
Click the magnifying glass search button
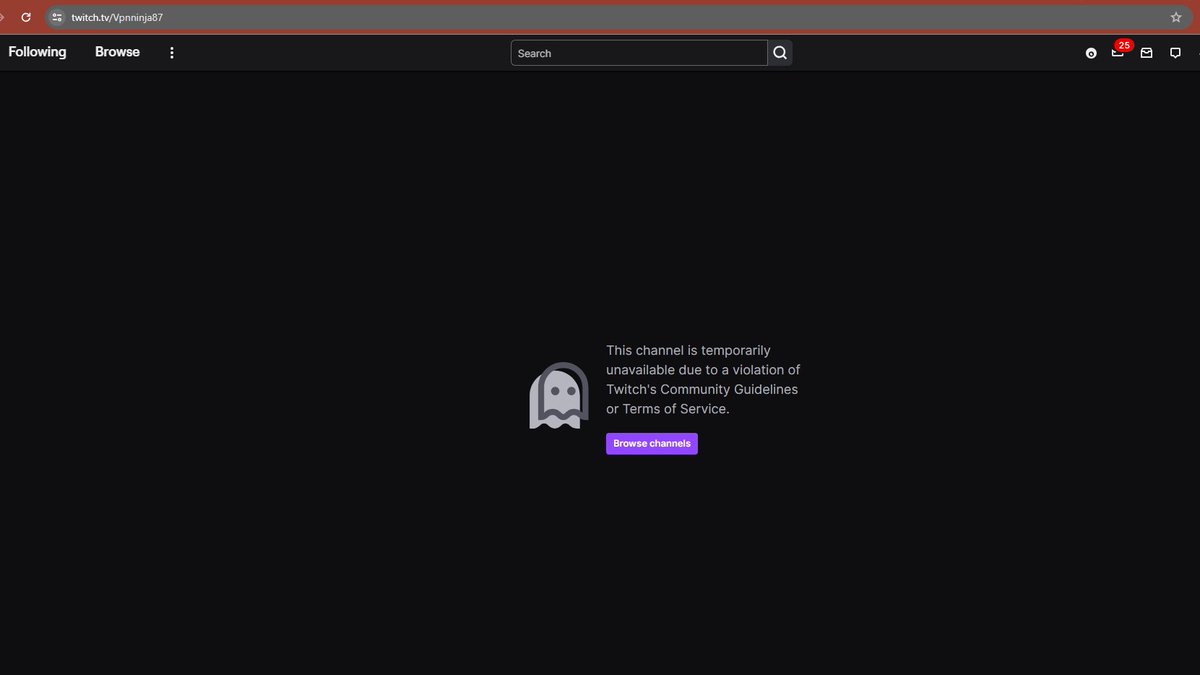pos(780,53)
